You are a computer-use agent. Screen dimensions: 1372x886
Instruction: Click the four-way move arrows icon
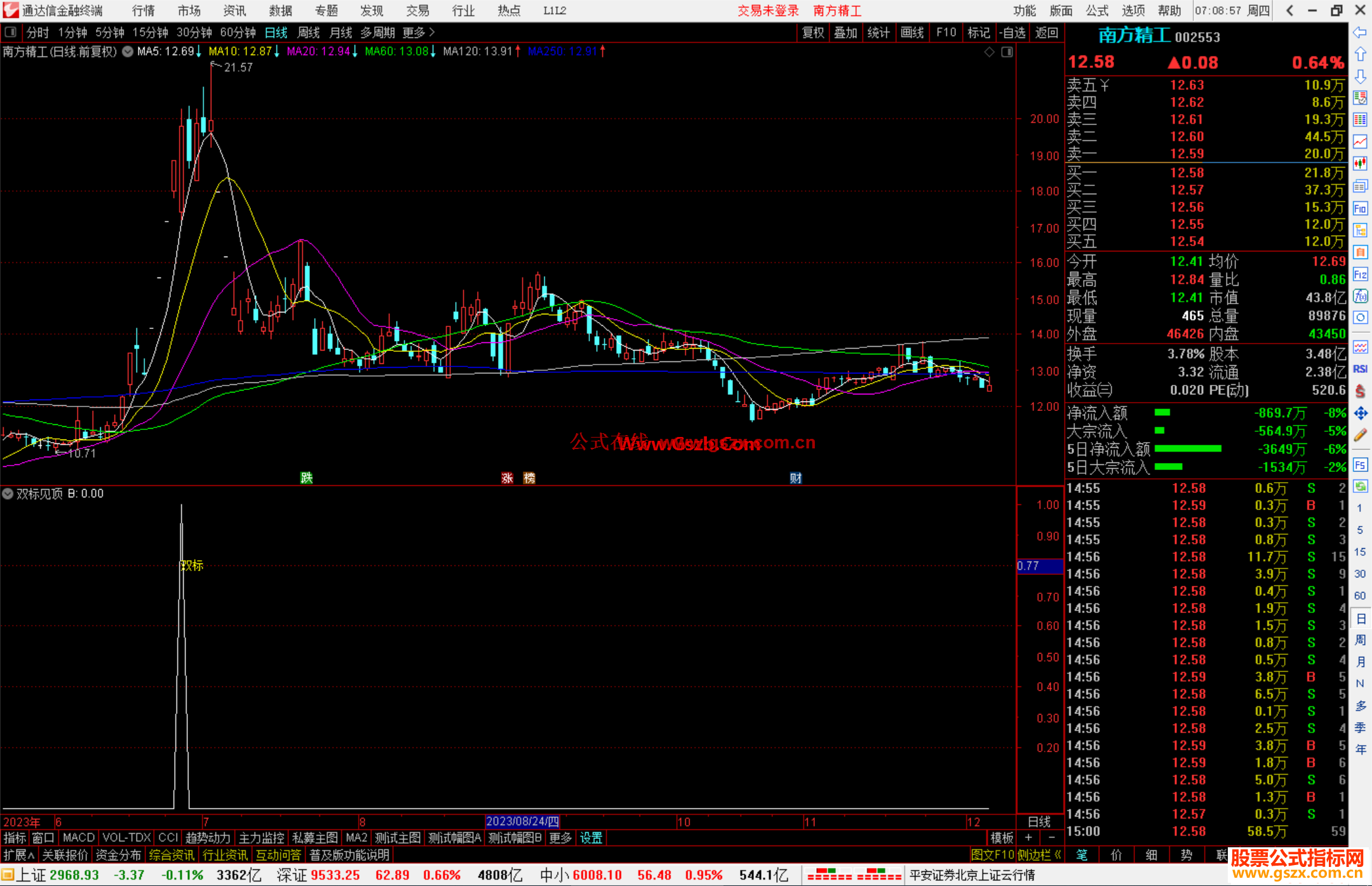tap(1360, 413)
